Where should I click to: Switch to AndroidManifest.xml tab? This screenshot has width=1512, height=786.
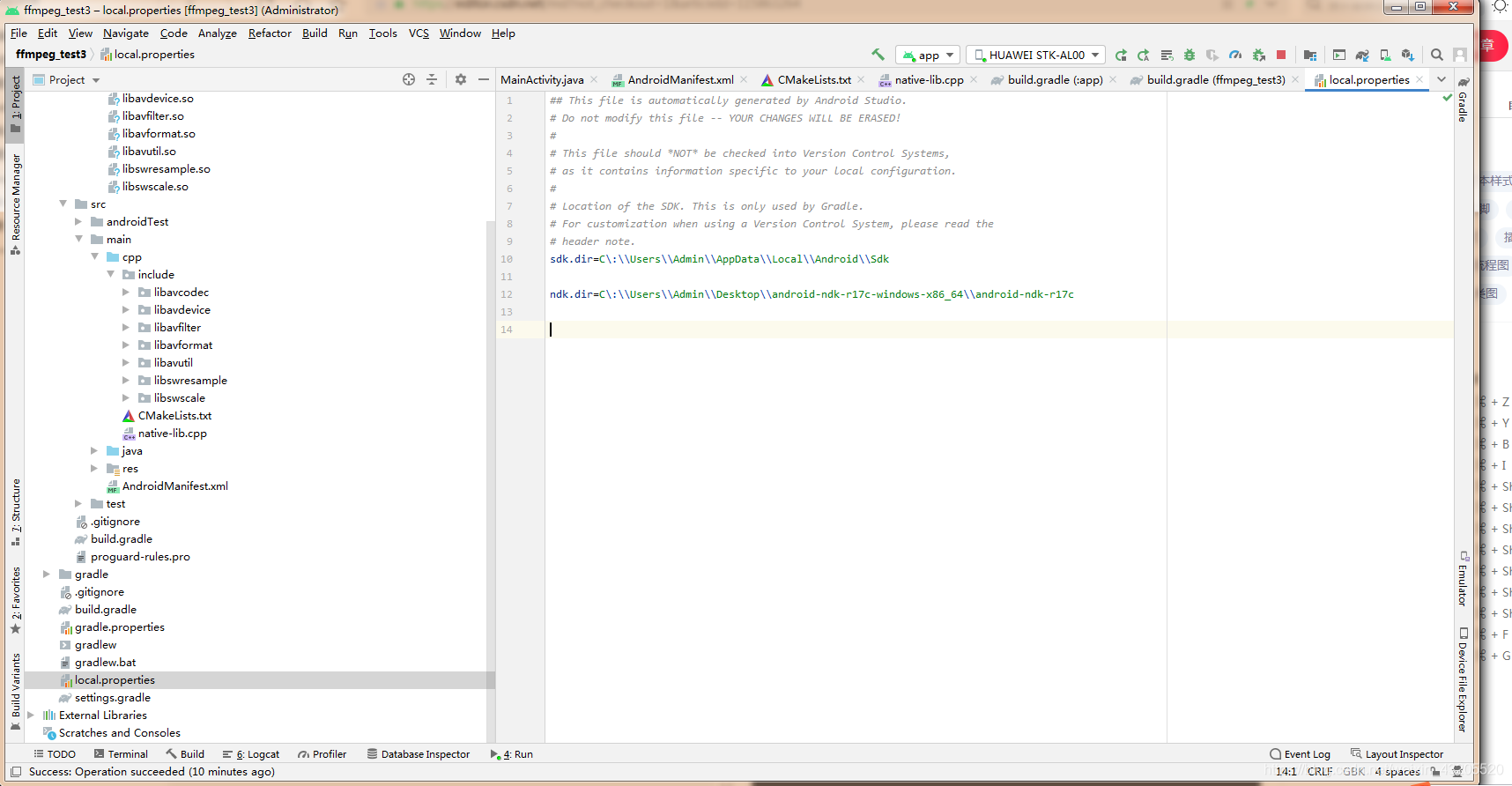(680, 79)
